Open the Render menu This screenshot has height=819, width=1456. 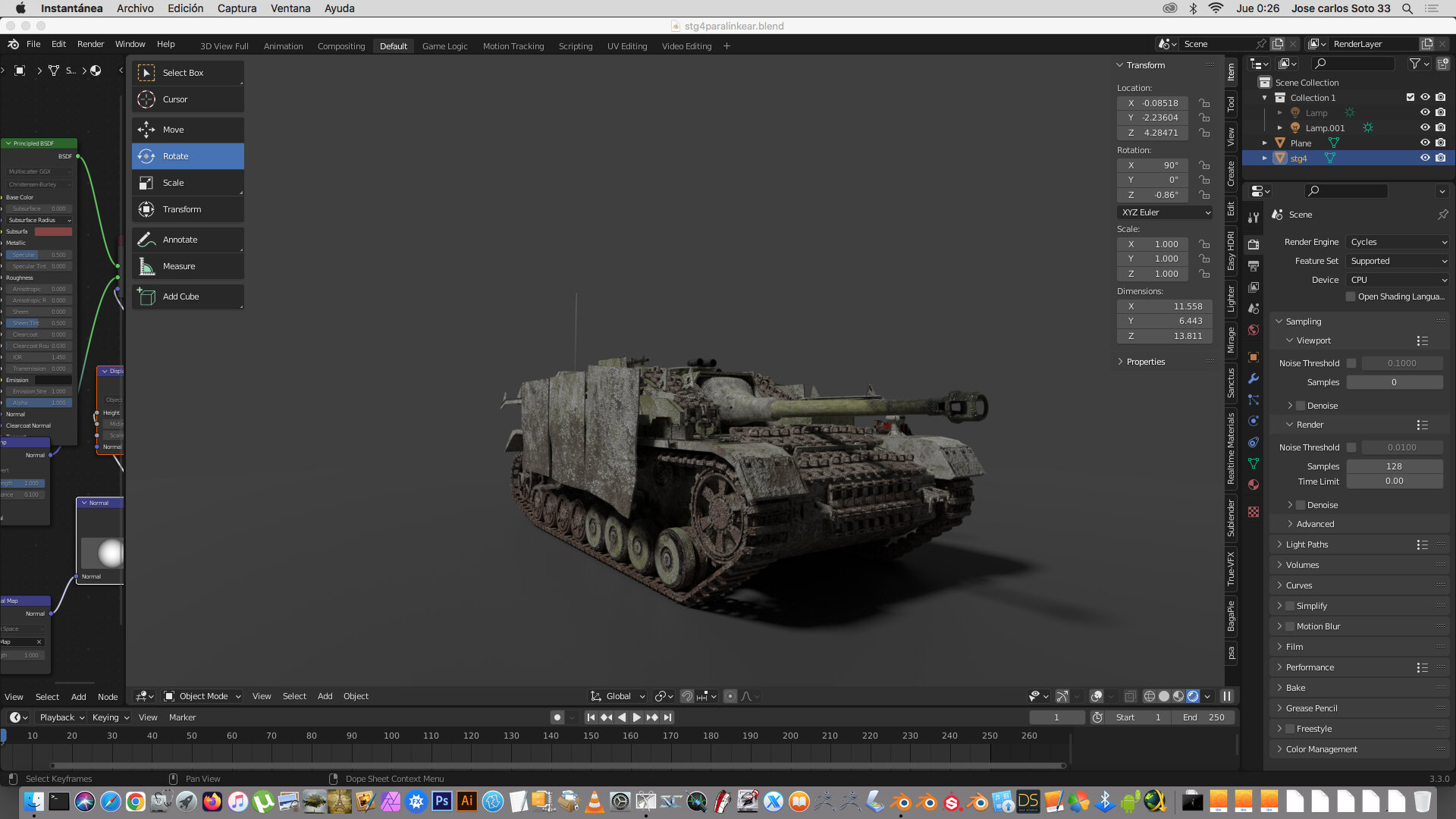pyautogui.click(x=90, y=44)
